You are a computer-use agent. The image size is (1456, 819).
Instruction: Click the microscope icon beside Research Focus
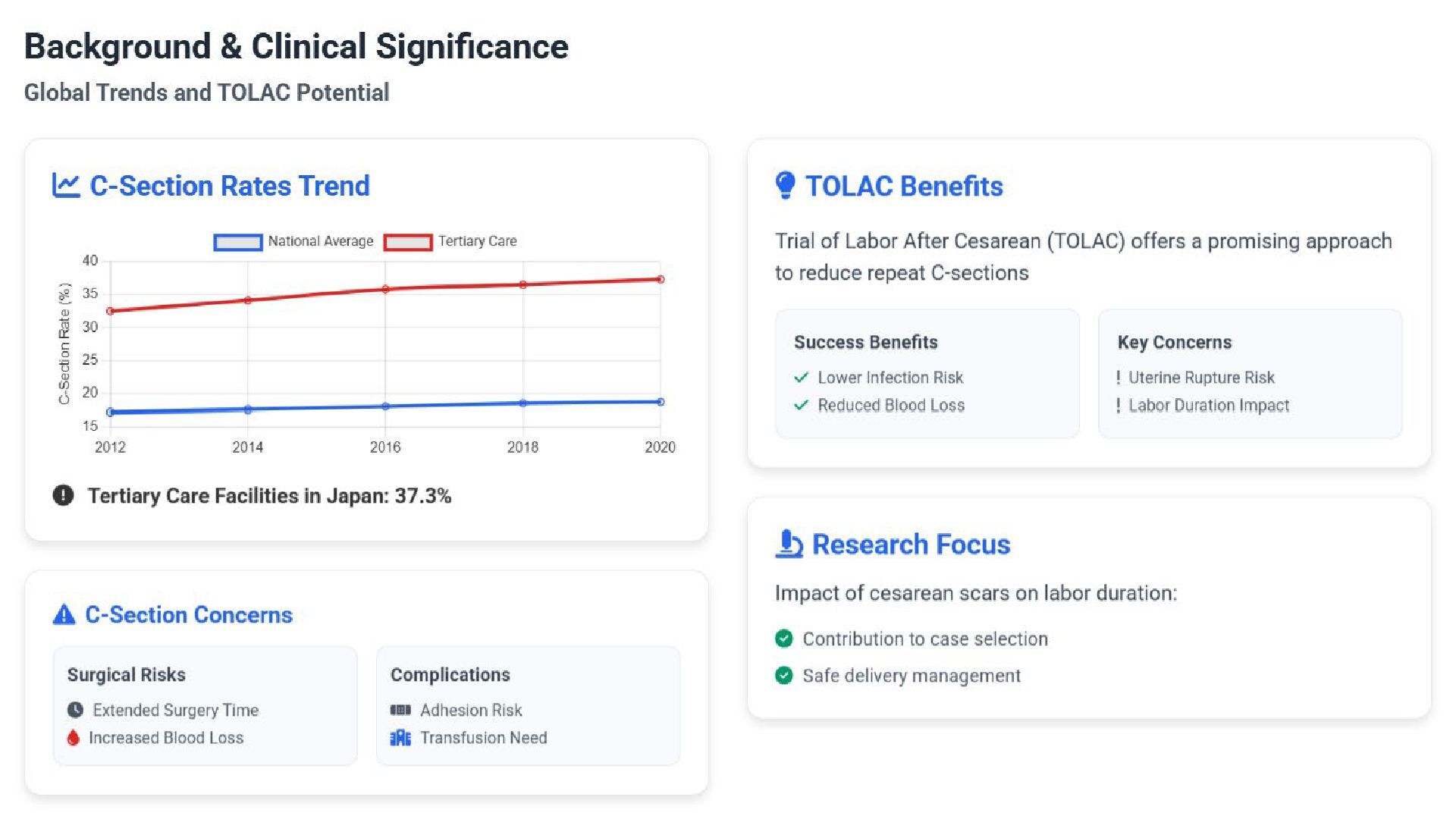point(789,544)
